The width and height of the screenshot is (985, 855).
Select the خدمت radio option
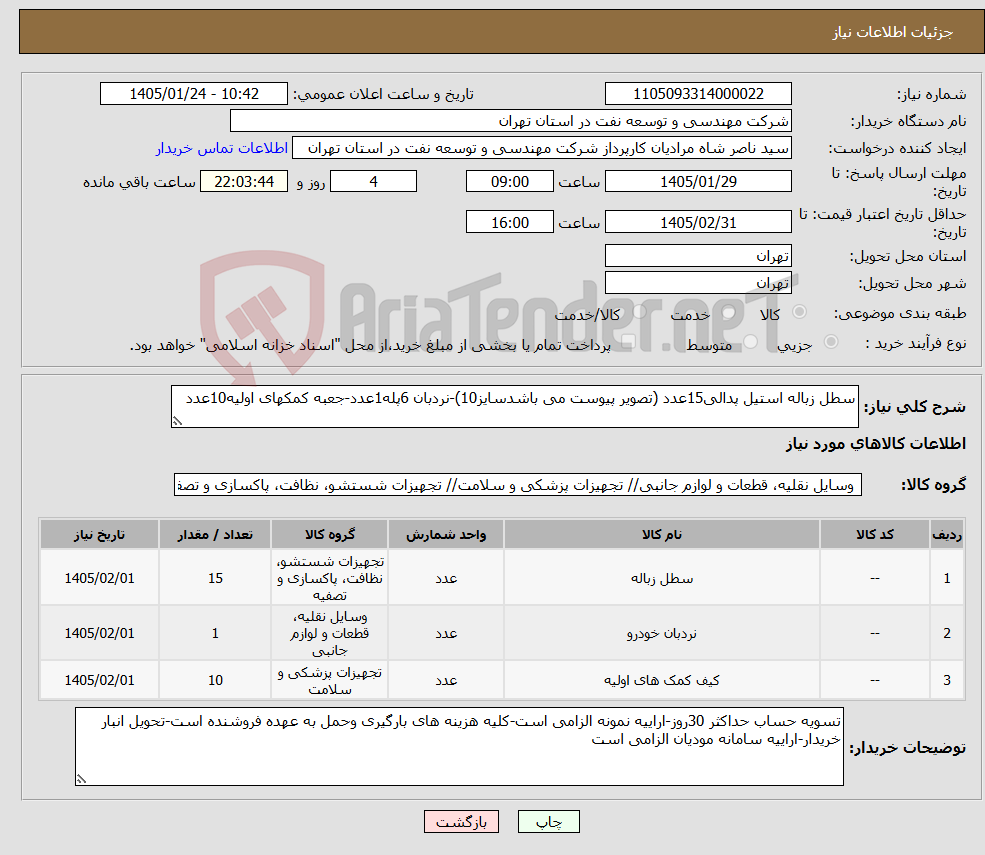click(728, 312)
